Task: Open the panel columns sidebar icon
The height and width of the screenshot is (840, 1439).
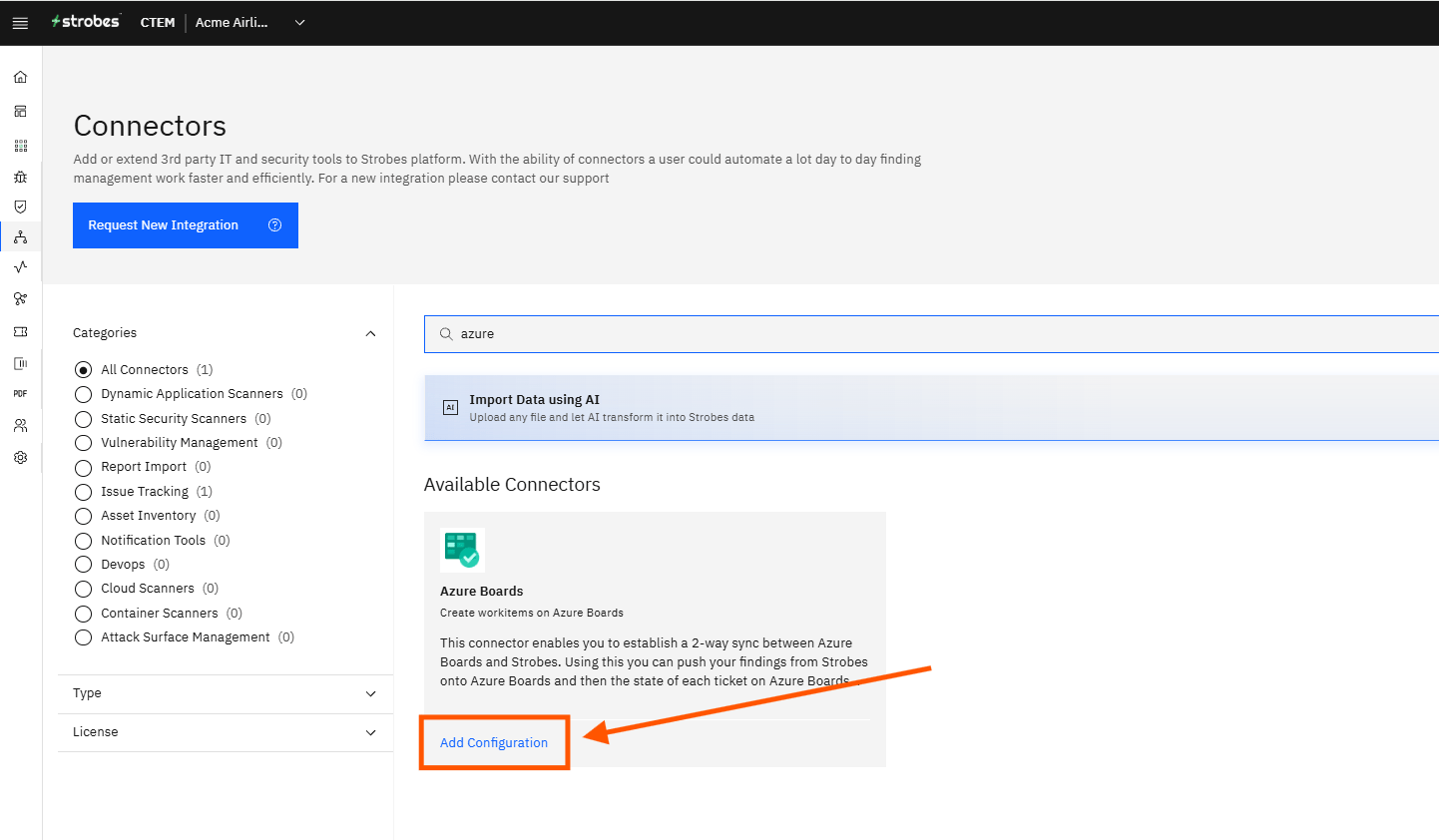Action: tap(20, 363)
